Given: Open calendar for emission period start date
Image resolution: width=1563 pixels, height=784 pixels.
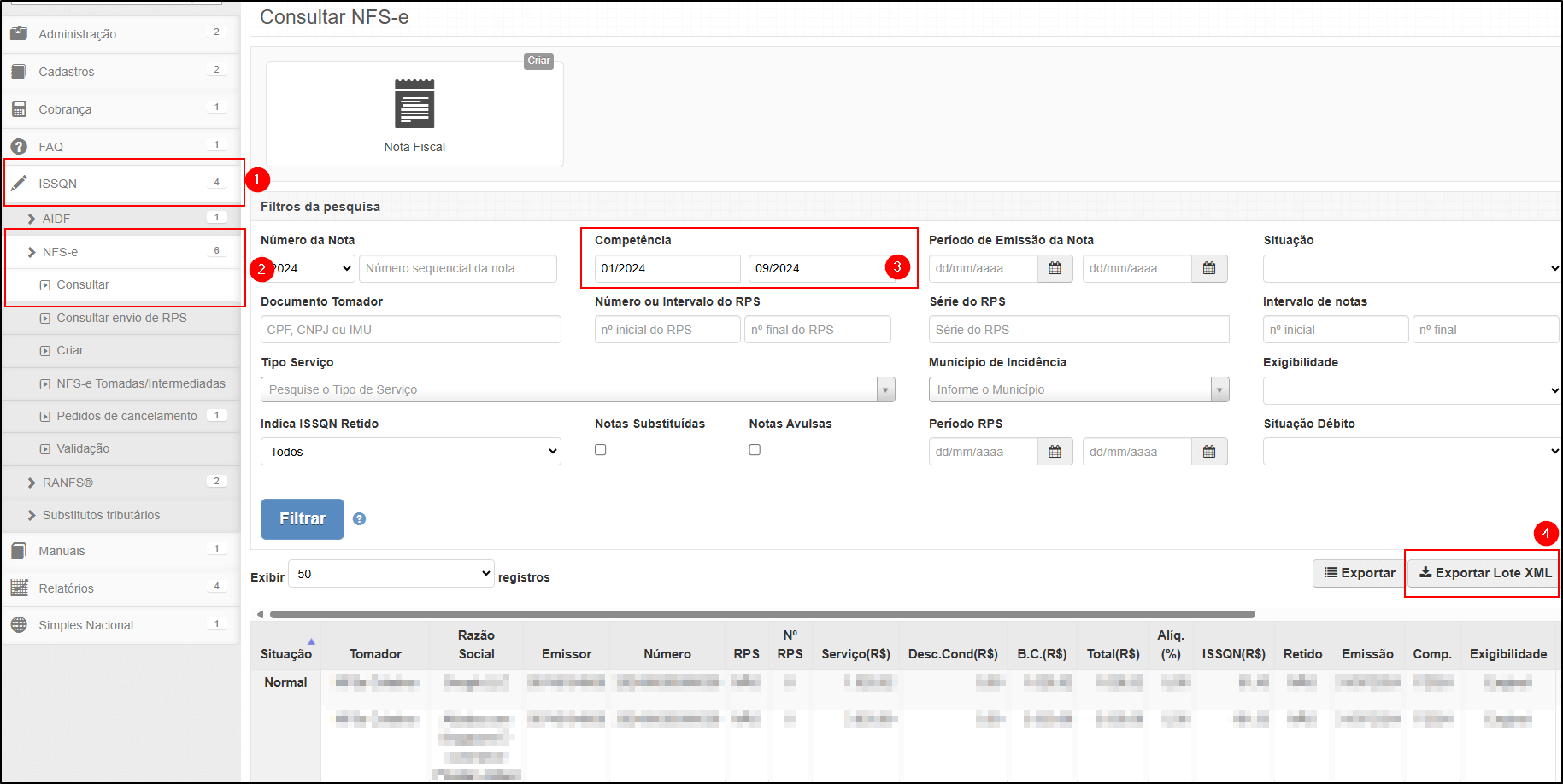Looking at the screenshot, I should (1055, 268).
